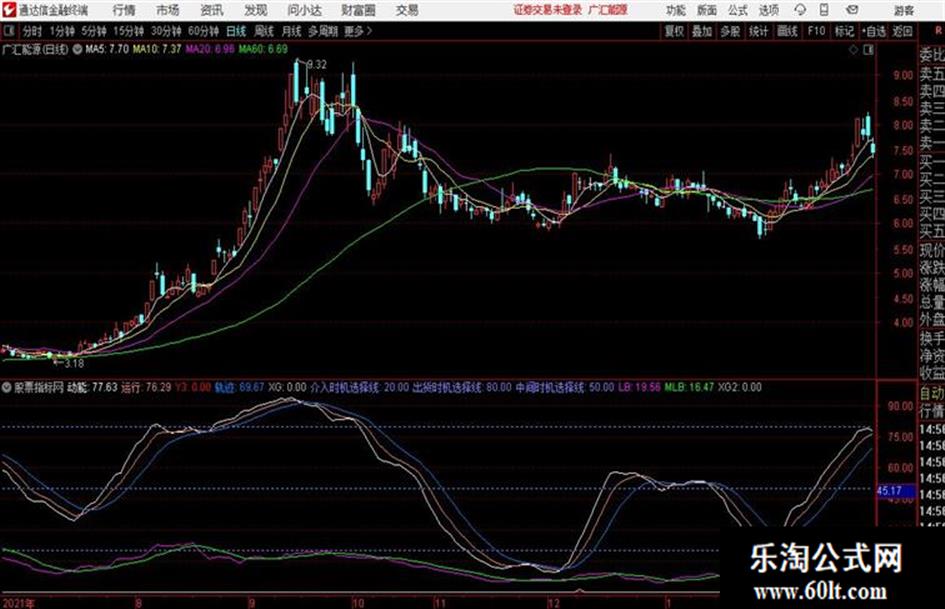Click the 叠加 overlay button
Viewport: 945px width, 609px height.
click(702, 31)
